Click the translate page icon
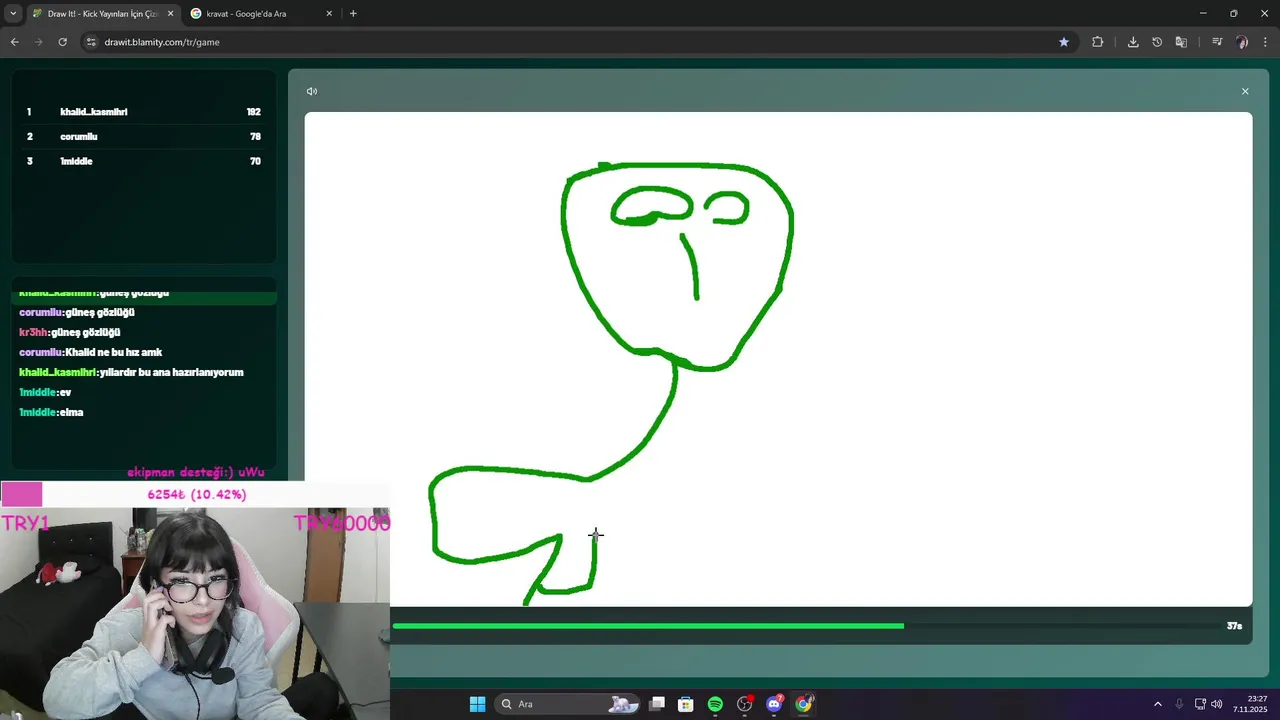Image resolution: width=1280 pixels, height=720 pixels. tap(1181, 42)
